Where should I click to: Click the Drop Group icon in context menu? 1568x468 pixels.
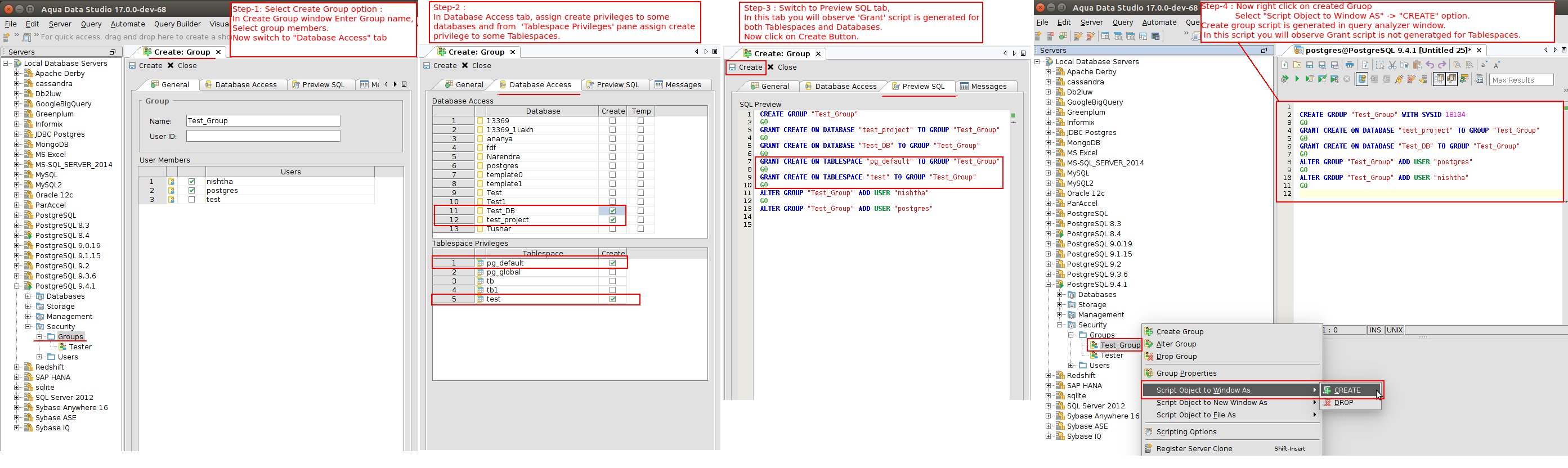tap(1149, 357)
